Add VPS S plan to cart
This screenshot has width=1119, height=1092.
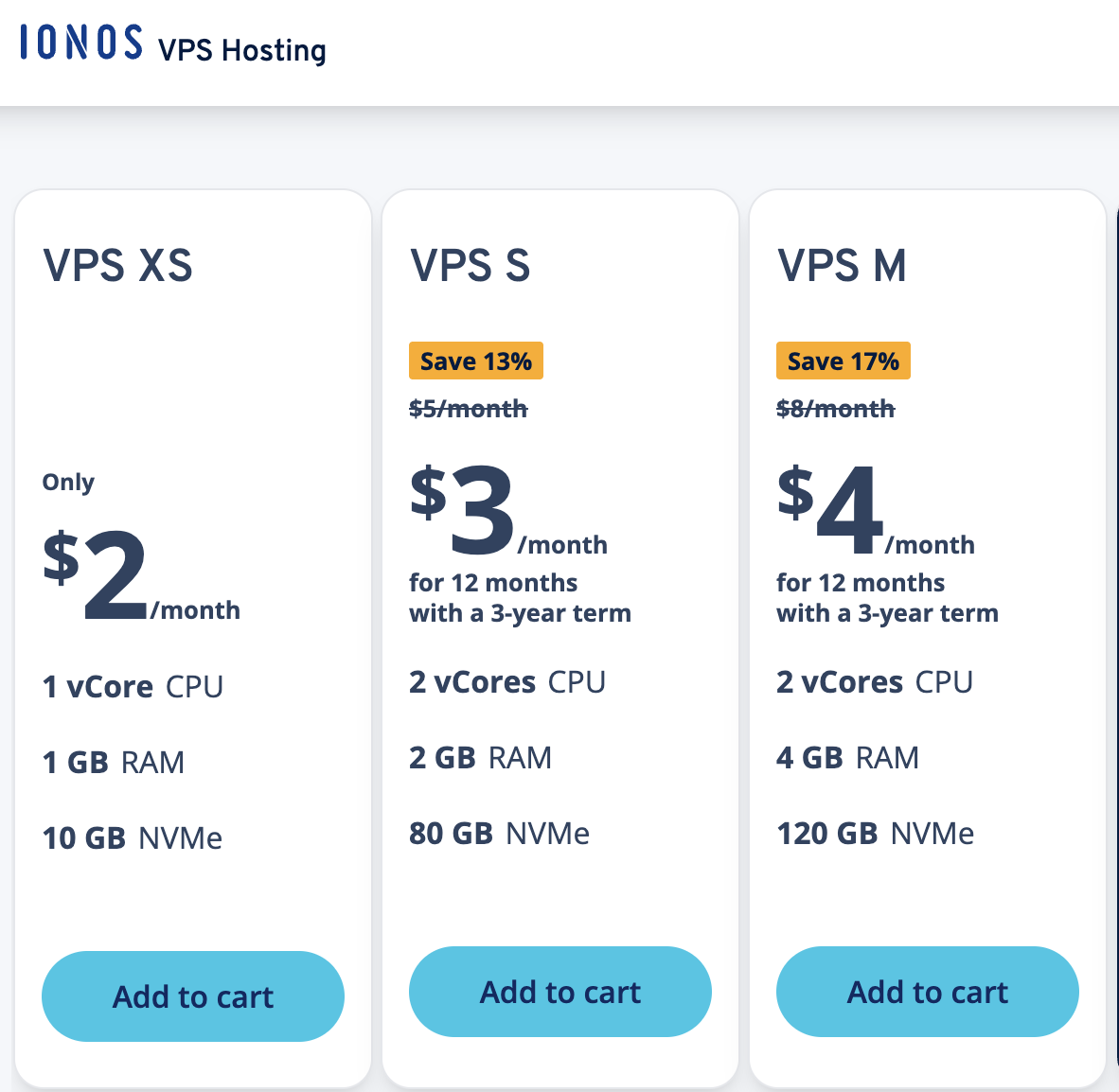click(560, 992)
